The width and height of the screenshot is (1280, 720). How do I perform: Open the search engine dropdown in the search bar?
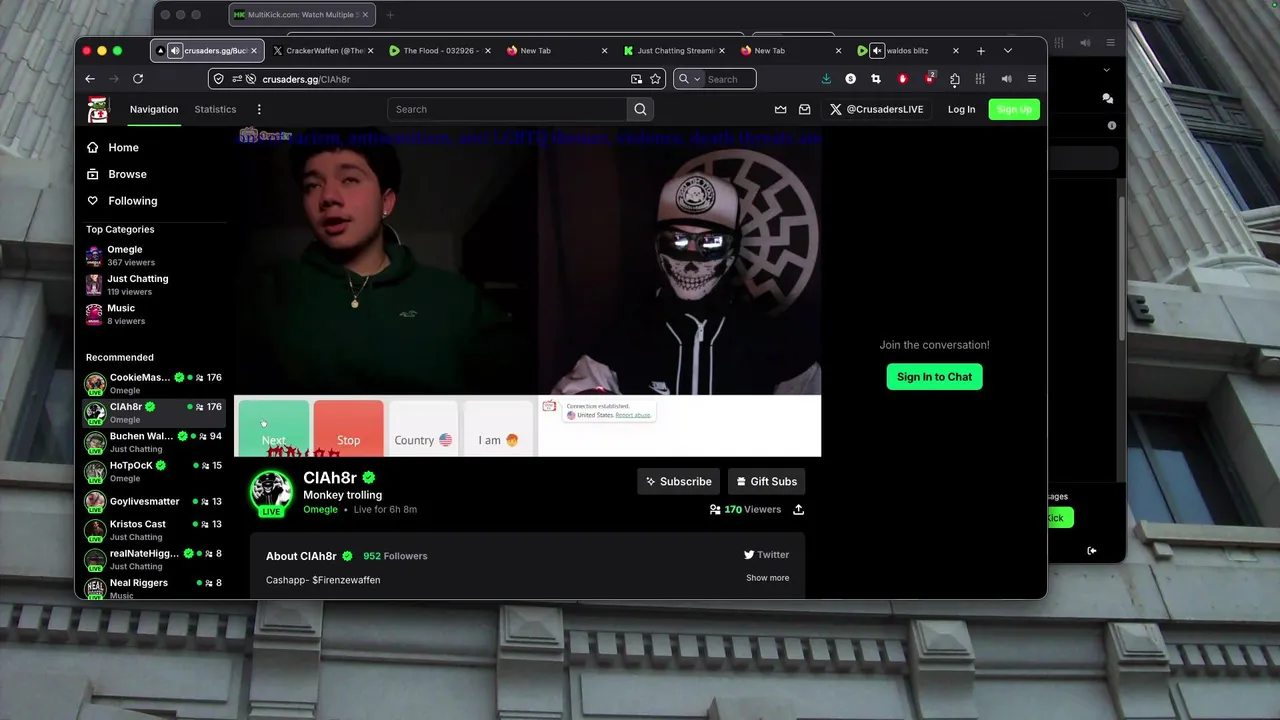click(689, 79)
